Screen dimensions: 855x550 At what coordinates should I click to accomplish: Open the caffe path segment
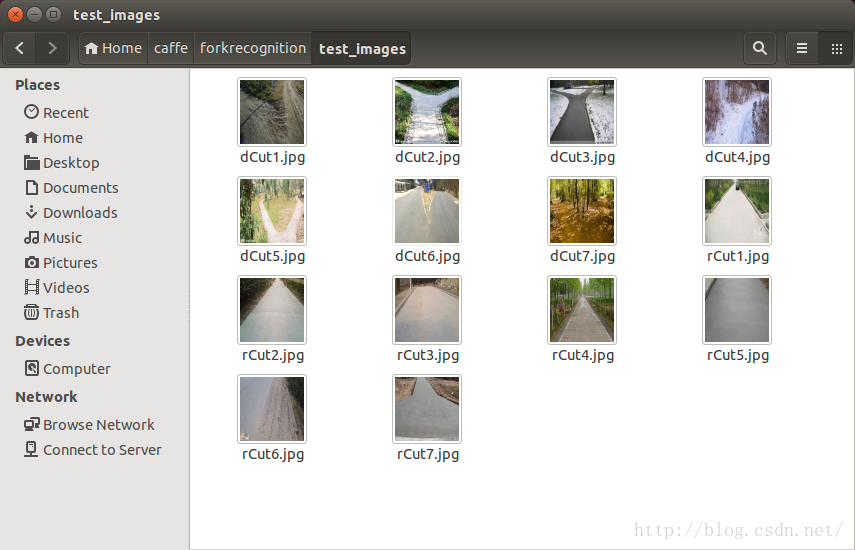(x=171, y=49)
